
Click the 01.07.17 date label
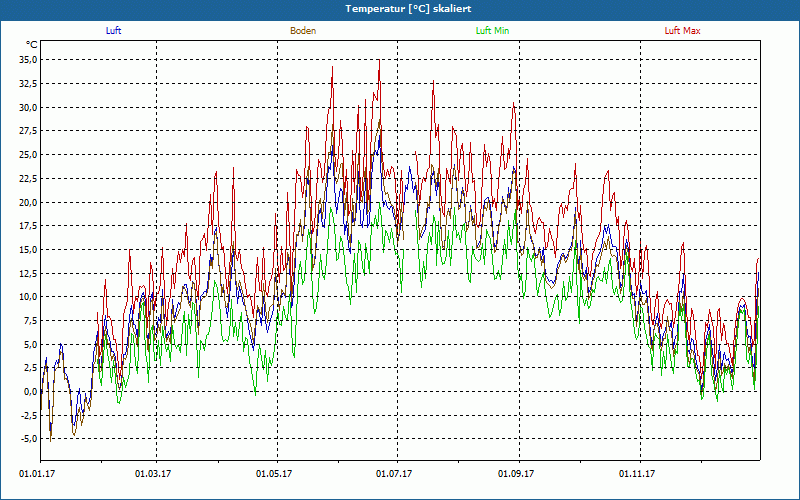pyautogui.click(x=394, y=474)
